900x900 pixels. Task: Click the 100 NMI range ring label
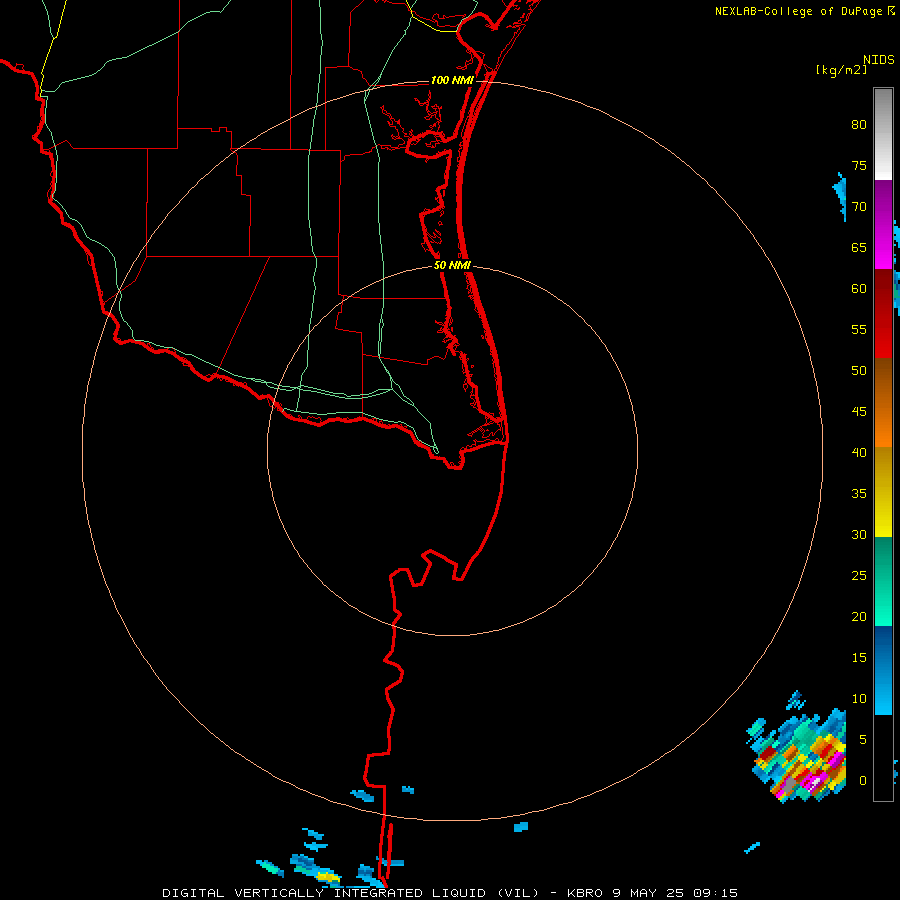452,80
